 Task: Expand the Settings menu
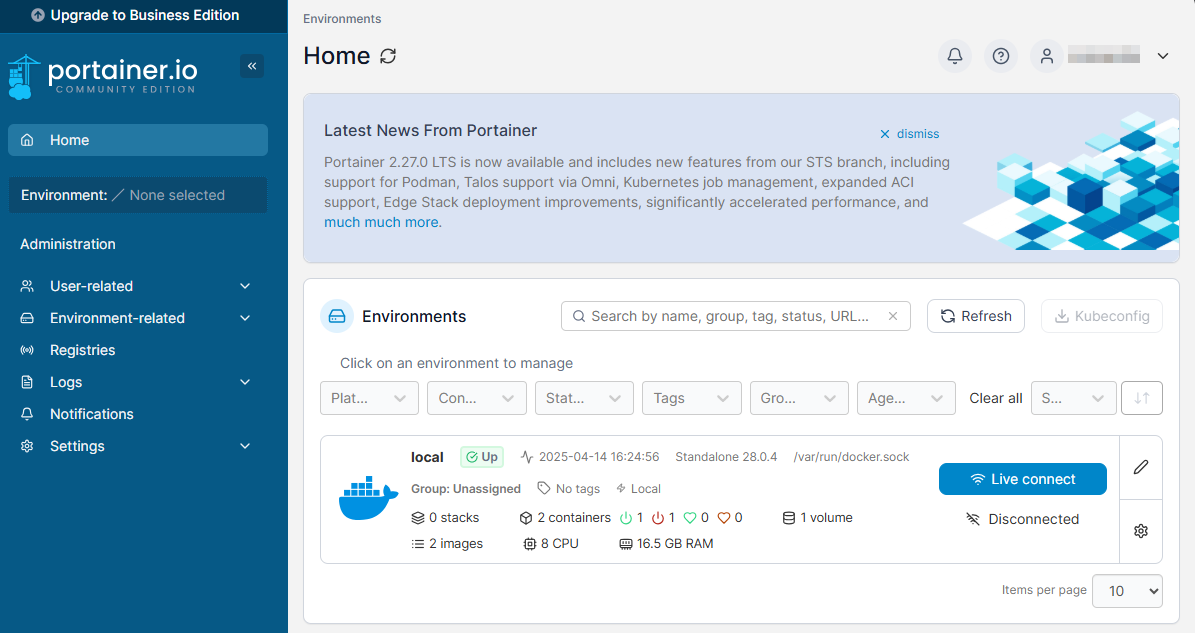coord(136,446)
